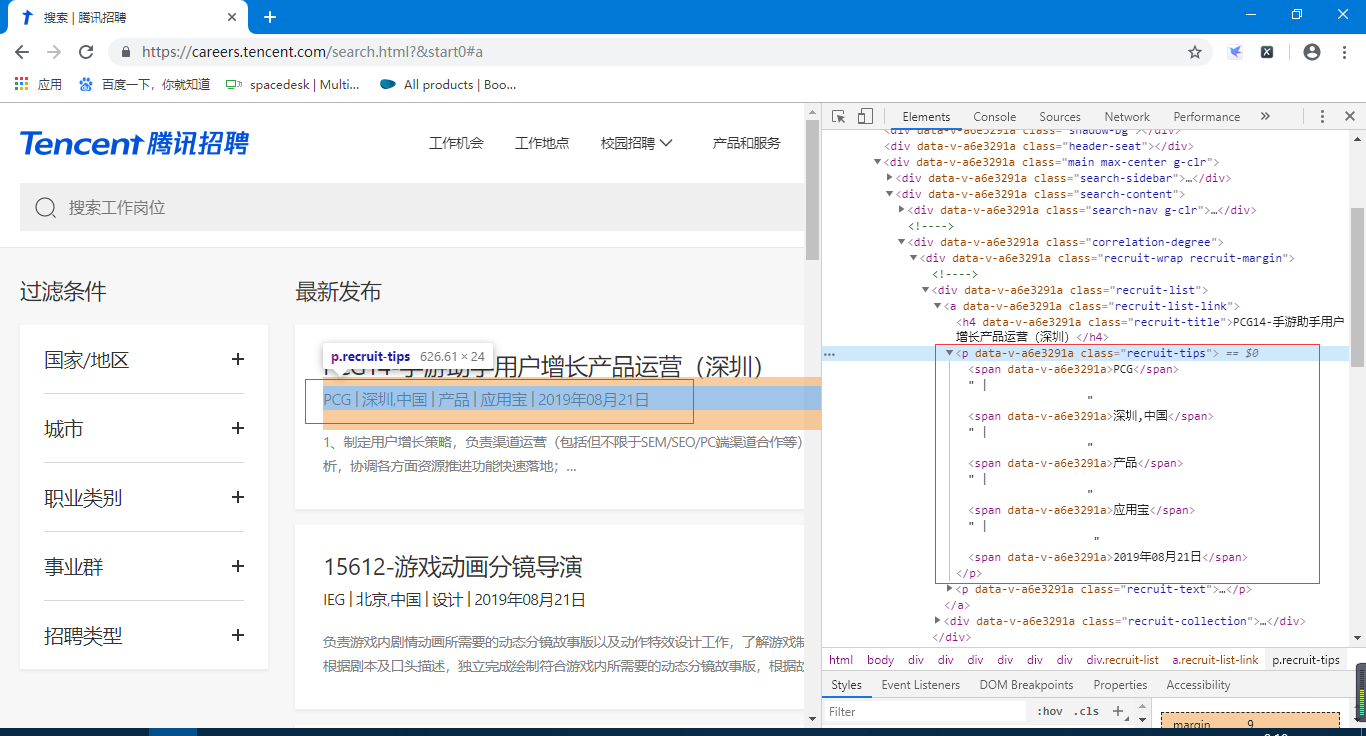Open 工作机会 navigation item
The image size is (1366, 736).
[x=456, y=143]
